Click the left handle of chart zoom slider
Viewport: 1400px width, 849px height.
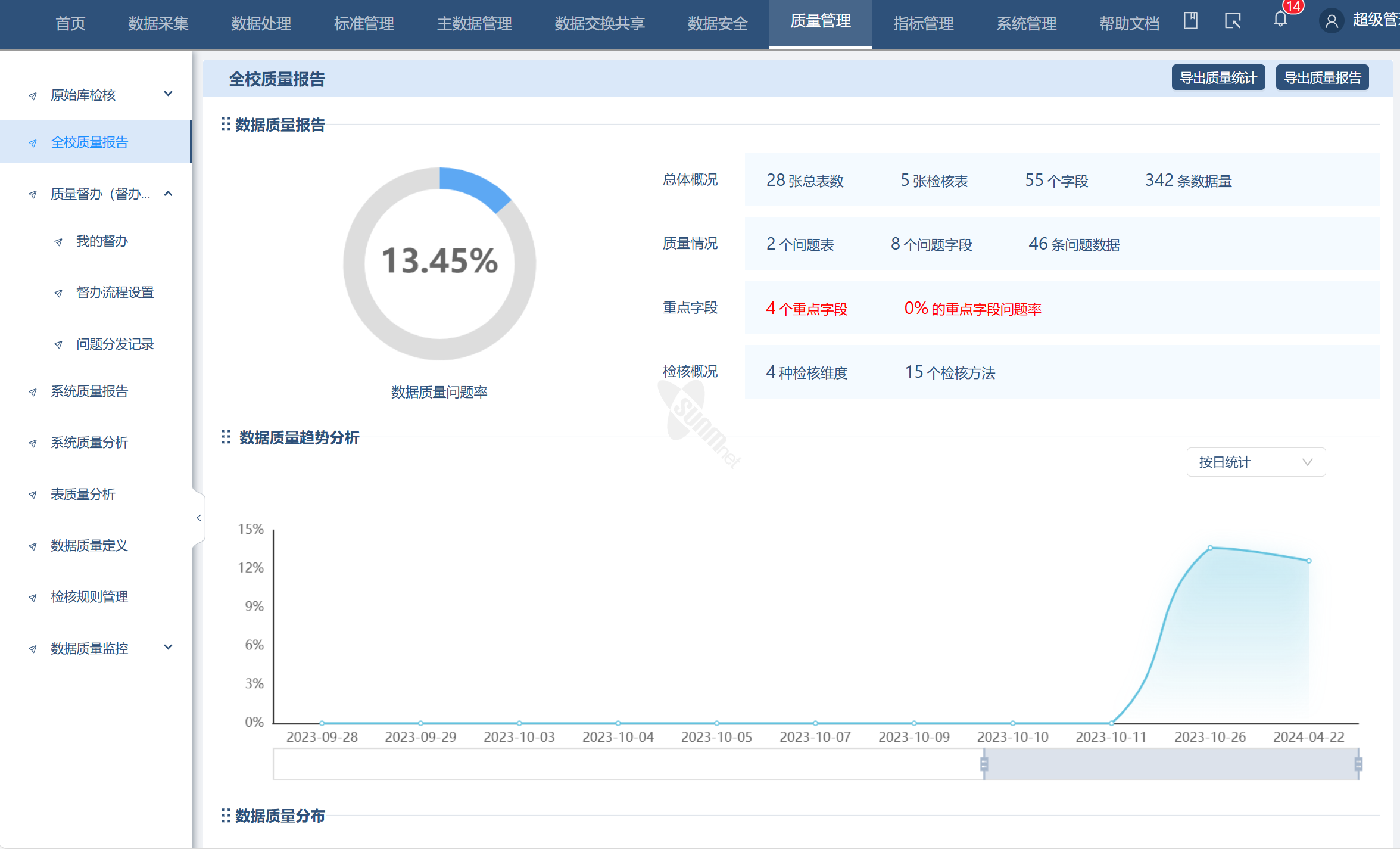pos(984,764)
